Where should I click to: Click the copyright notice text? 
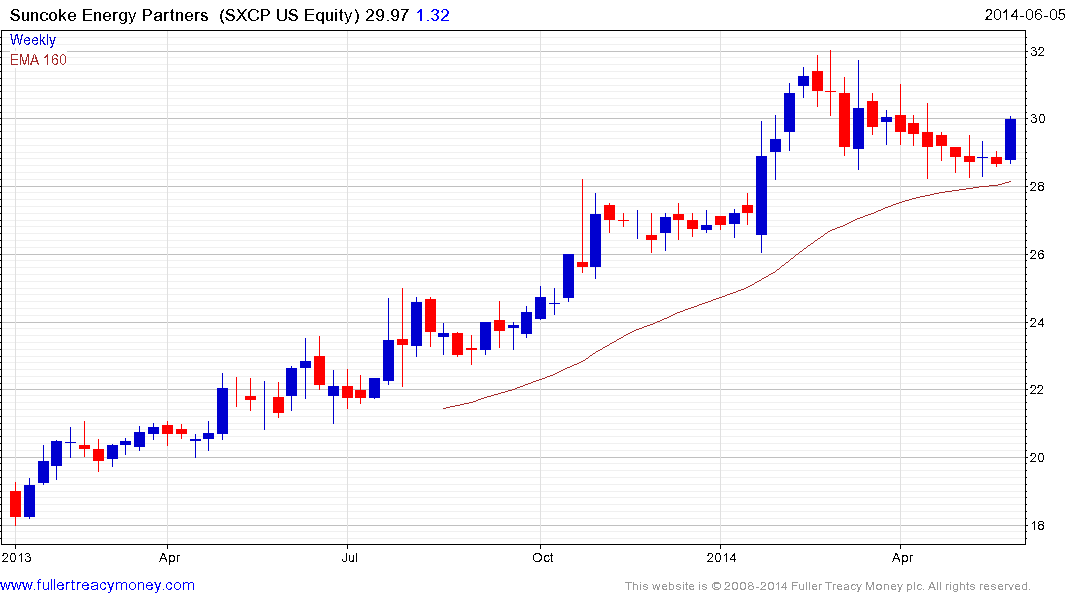pos(828,586)
